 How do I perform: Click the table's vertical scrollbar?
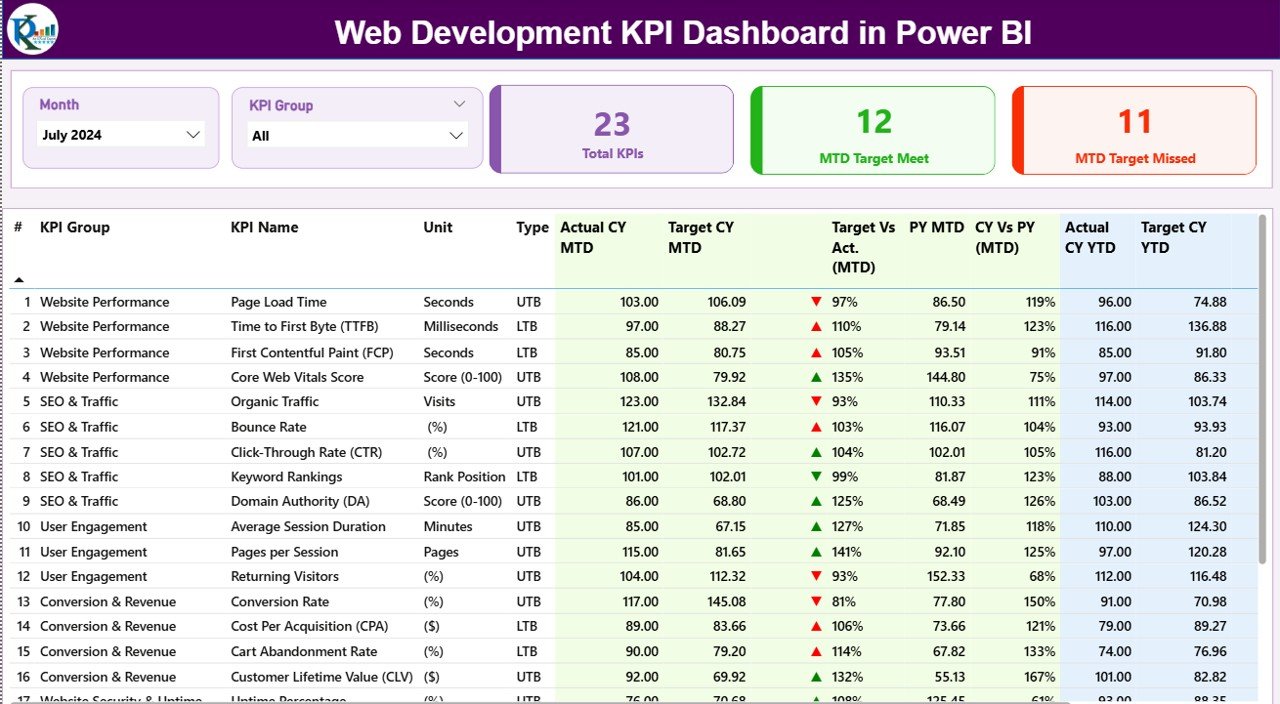click(1262, 390)
